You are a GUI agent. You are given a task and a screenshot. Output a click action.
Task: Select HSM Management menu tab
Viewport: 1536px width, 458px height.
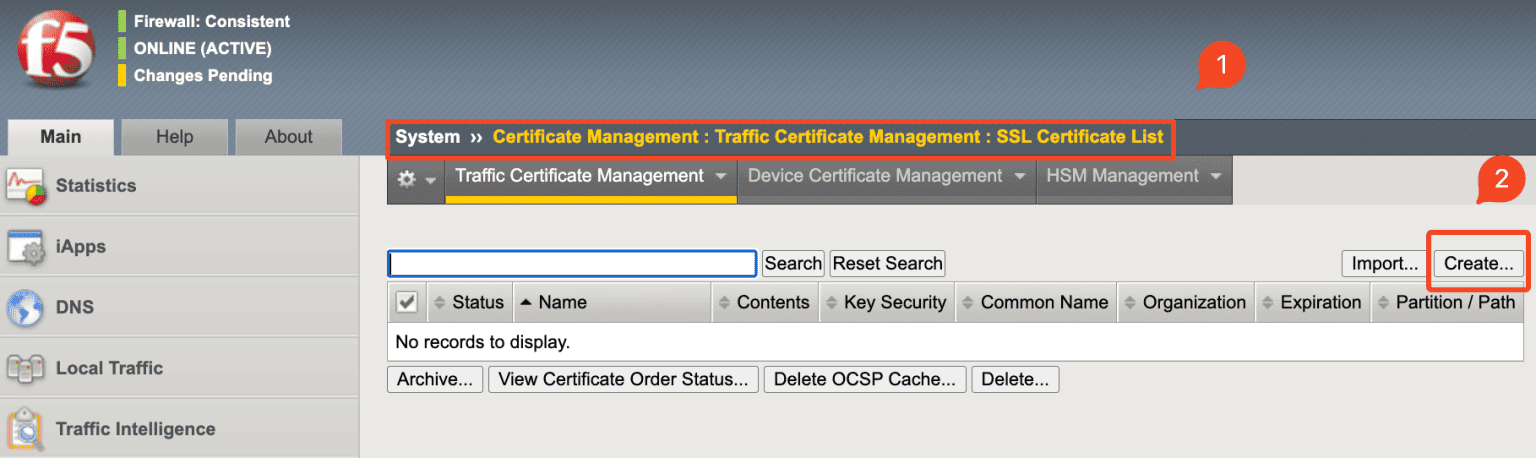(x=1134, y=178)
